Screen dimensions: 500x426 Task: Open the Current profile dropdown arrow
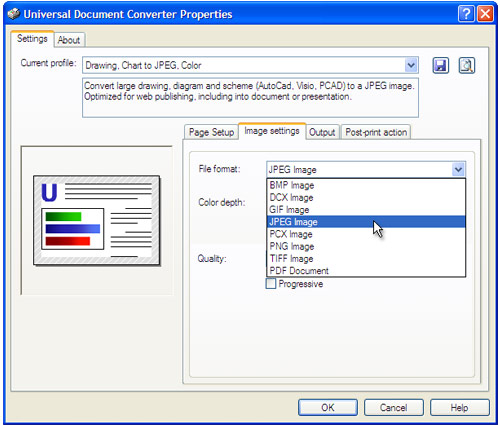pos(411,65)
